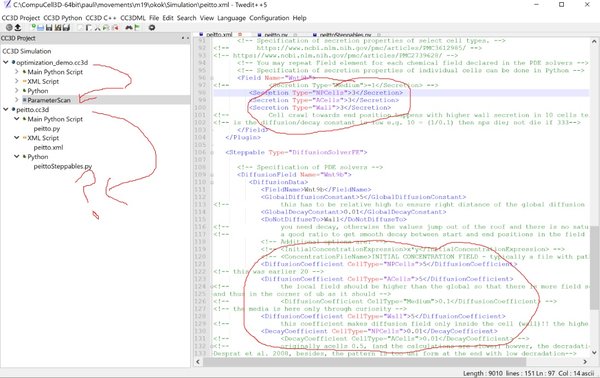Screen dimensions: 600x378
Task: Select the ParameterScan tree item
Action: pos(49,100)
